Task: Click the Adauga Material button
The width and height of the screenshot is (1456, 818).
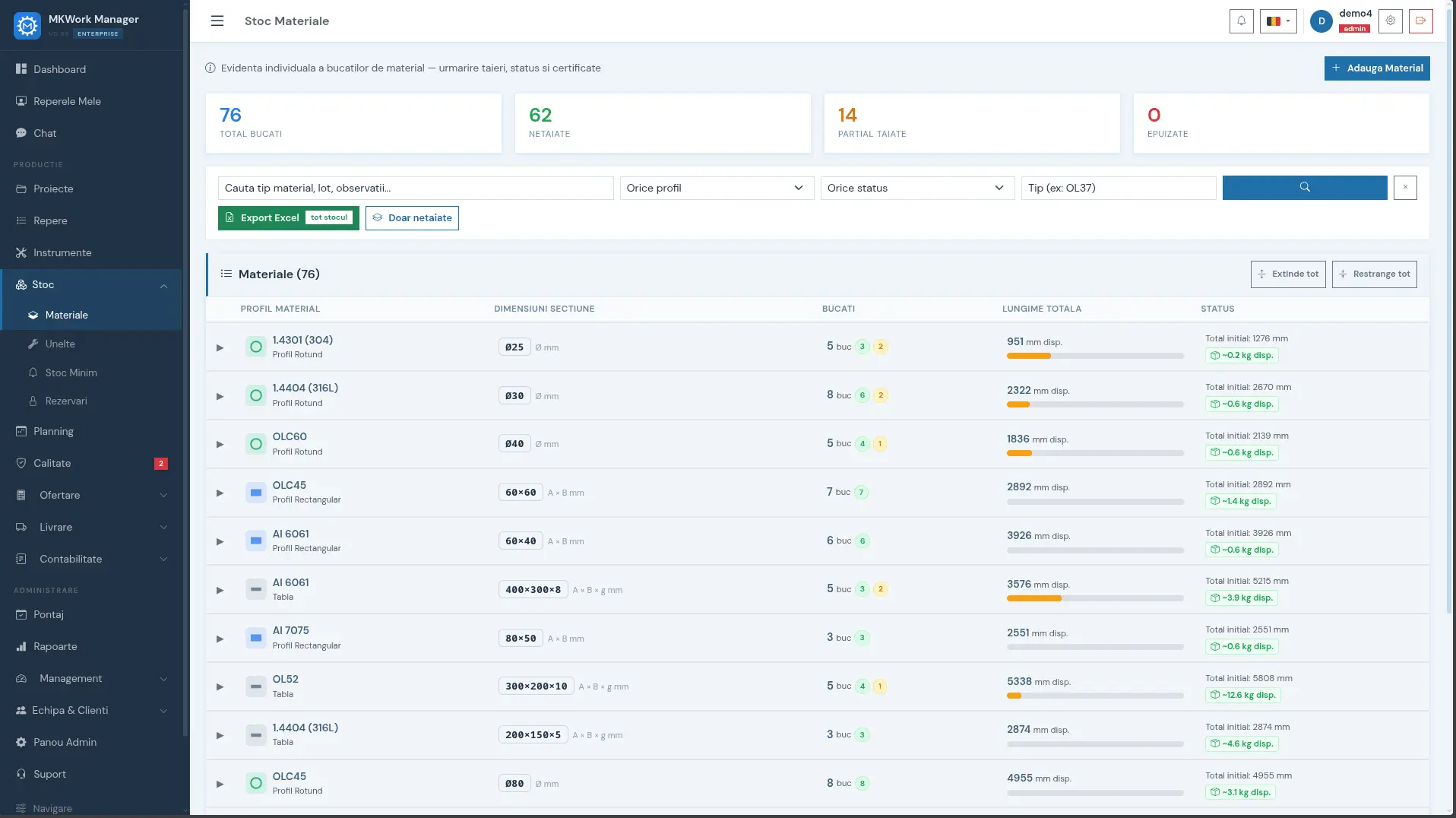Action: point(1377,68)
